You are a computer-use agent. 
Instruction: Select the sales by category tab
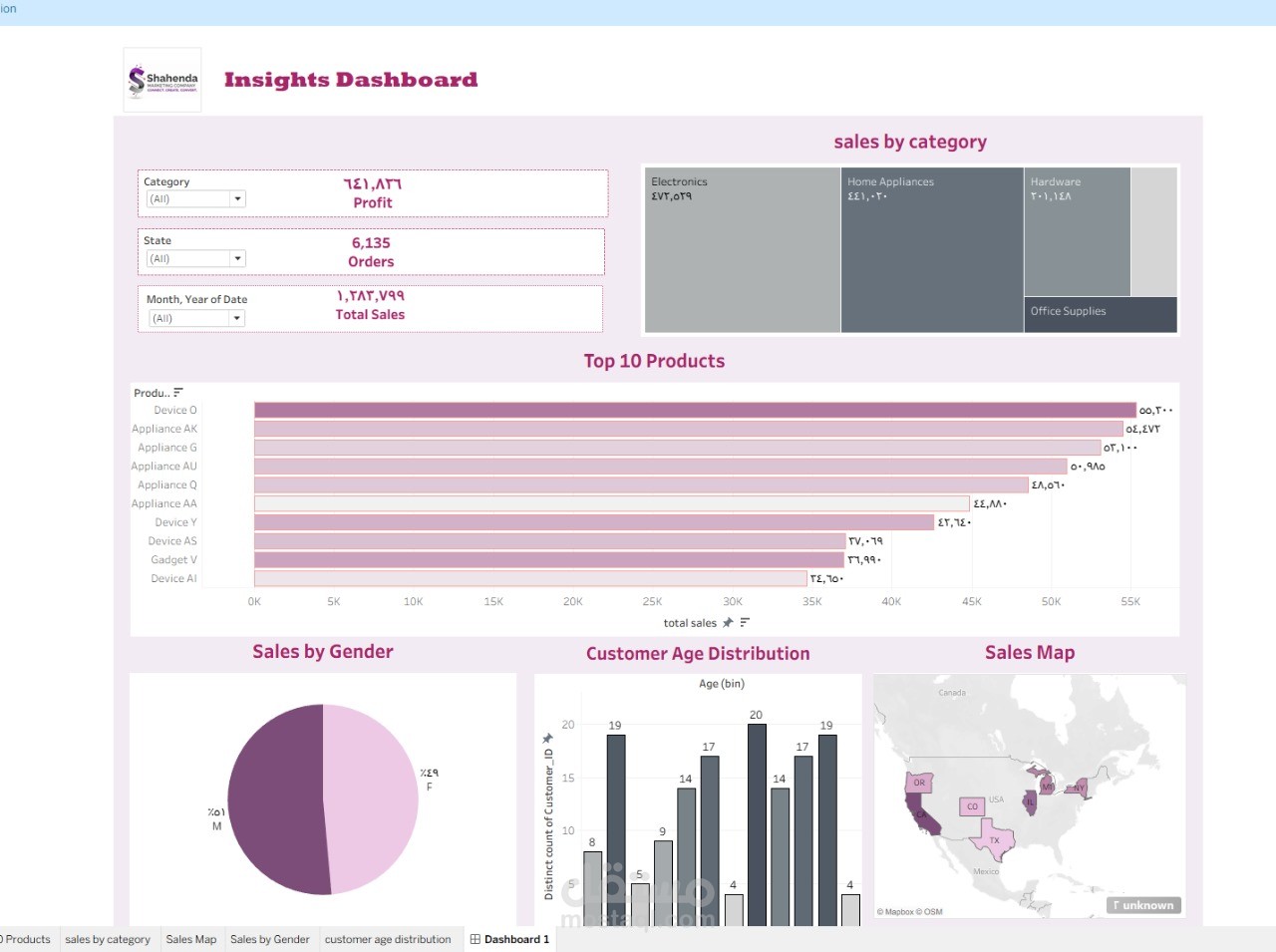(x=108, y=939)
